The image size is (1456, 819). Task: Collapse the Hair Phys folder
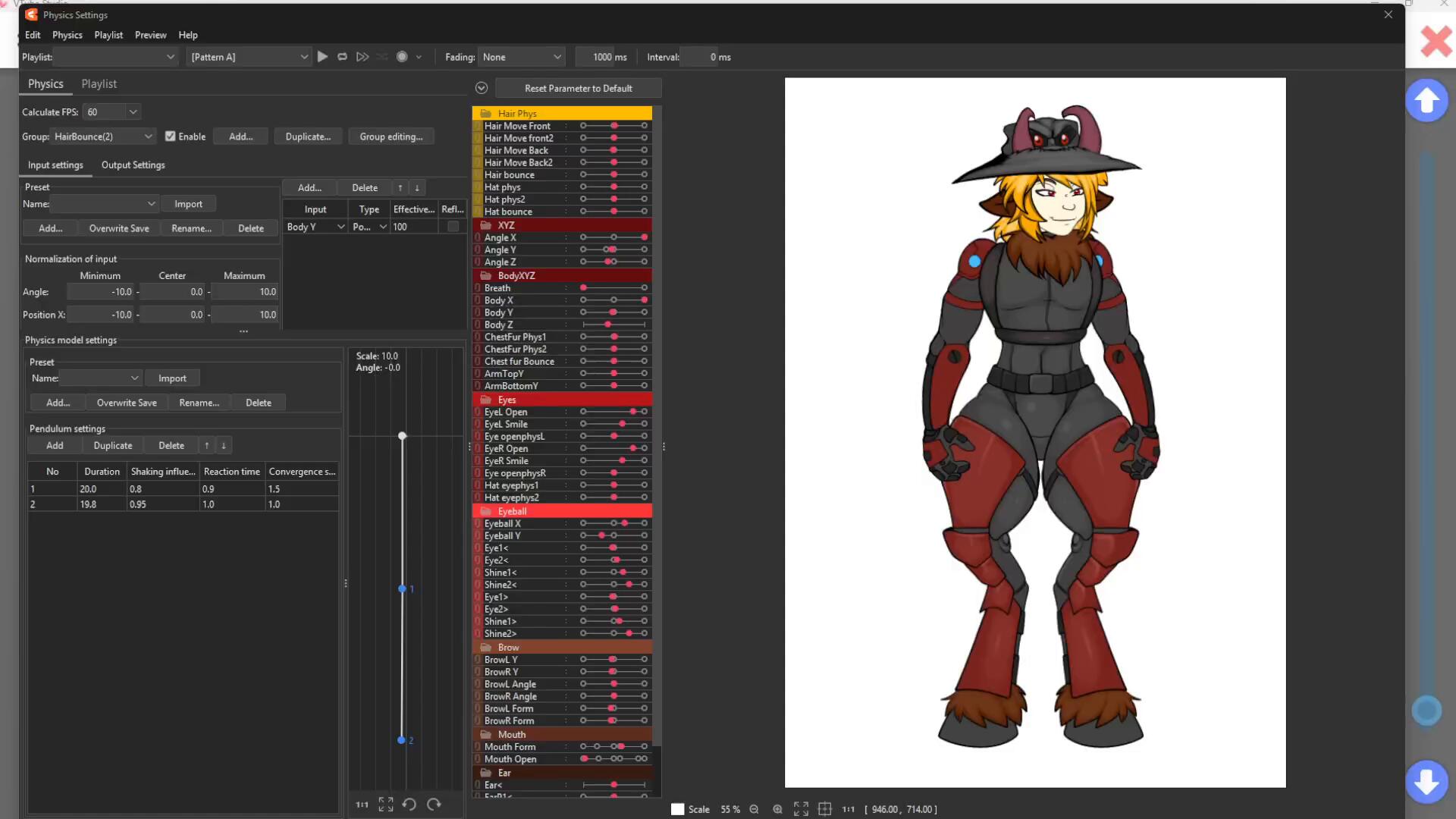tap(486, 113)
